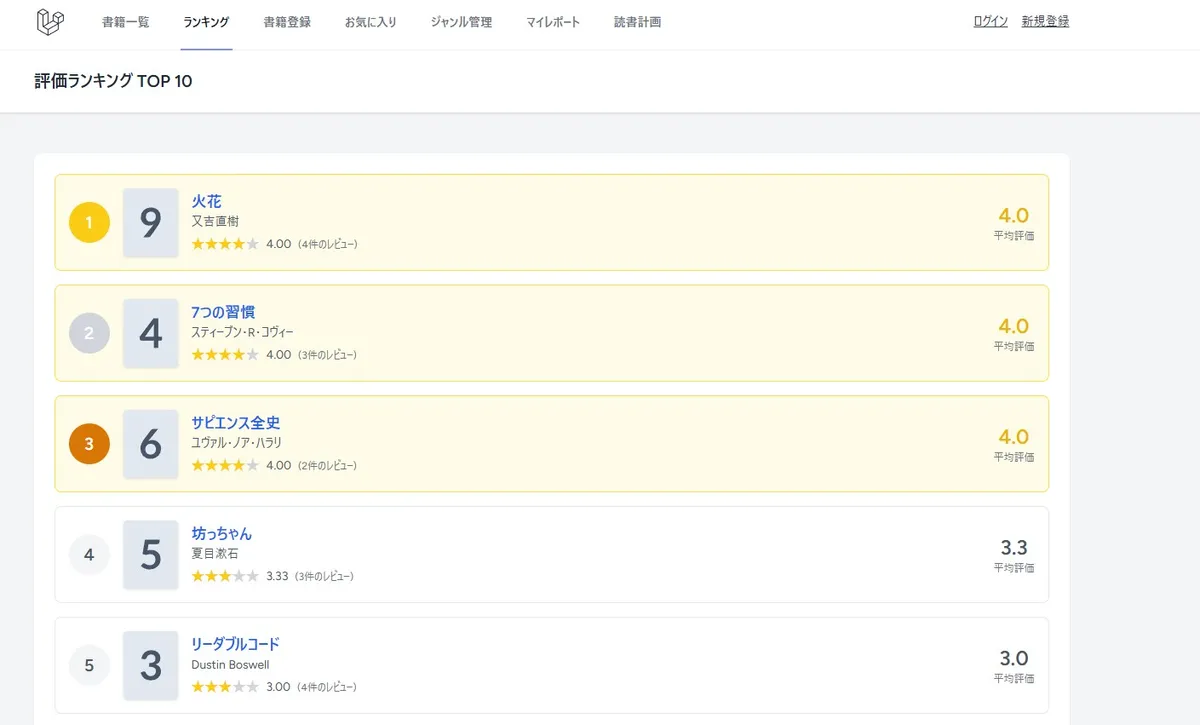Click the 3.0 average score
This screenshot has height=725, width=1200.
(x=1014, y=658)
